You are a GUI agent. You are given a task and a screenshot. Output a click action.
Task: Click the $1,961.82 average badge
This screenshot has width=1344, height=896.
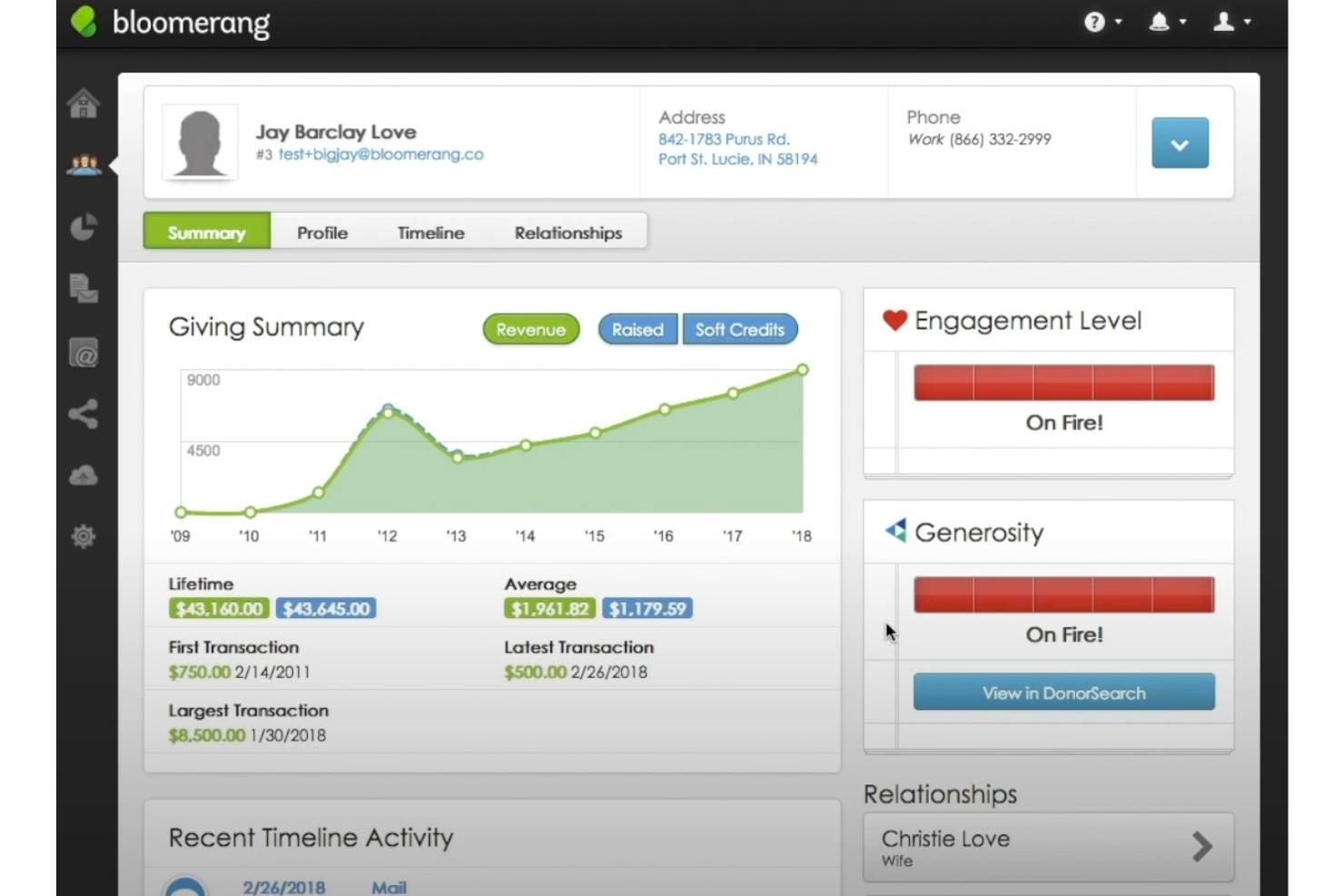(549, 609)
